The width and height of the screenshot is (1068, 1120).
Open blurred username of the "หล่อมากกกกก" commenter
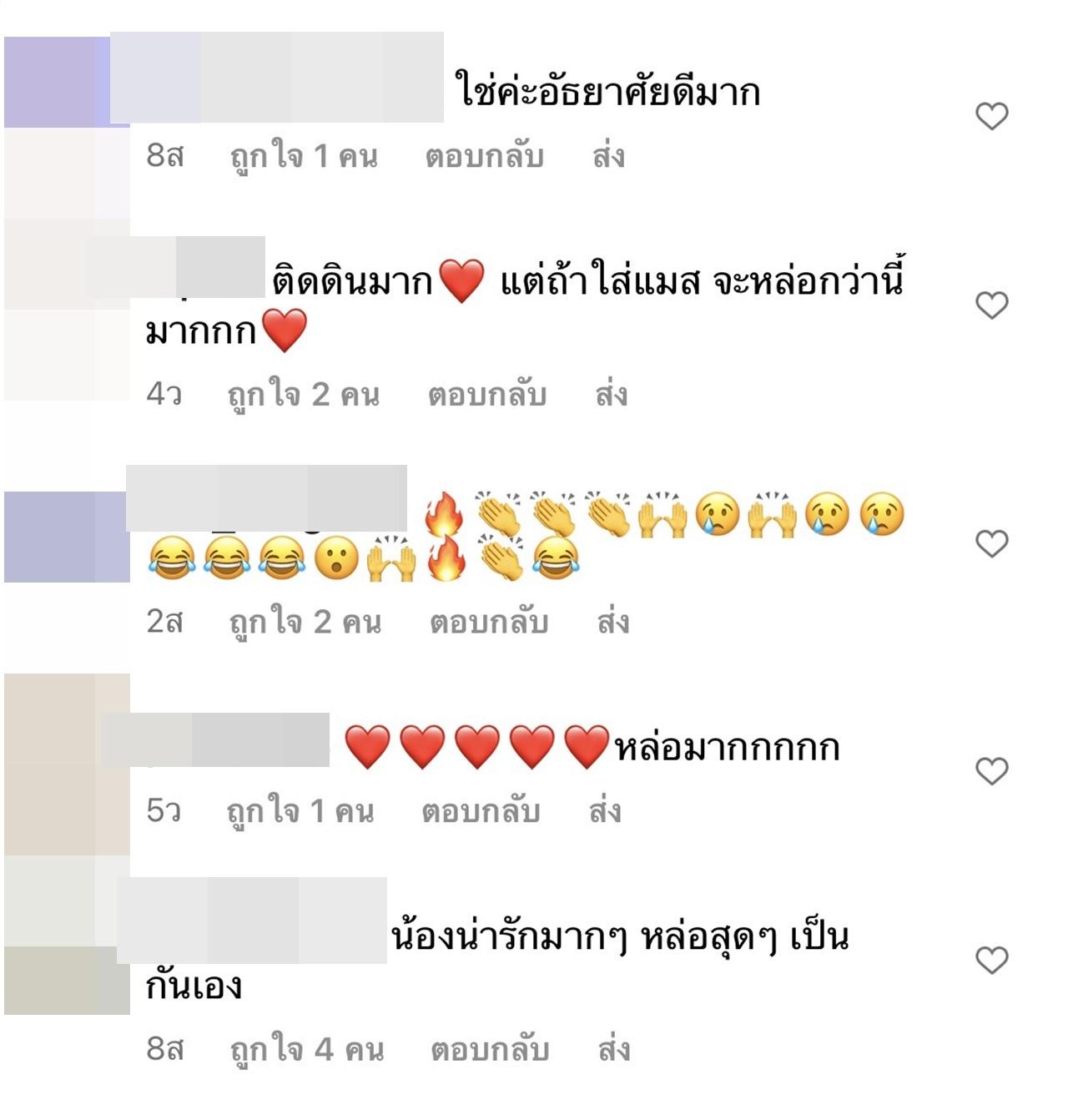click(x=215, y=739)
